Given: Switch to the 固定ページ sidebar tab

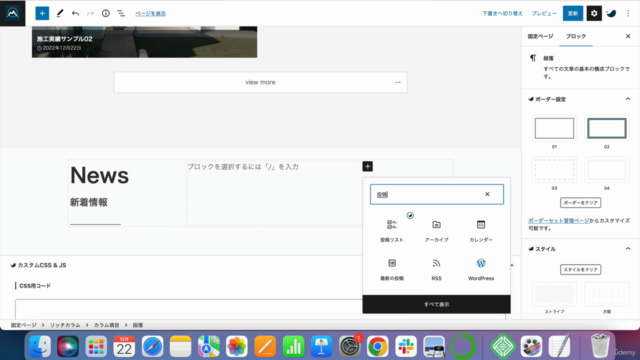Looking at the screenshot, I should click(x=540, y=36).
